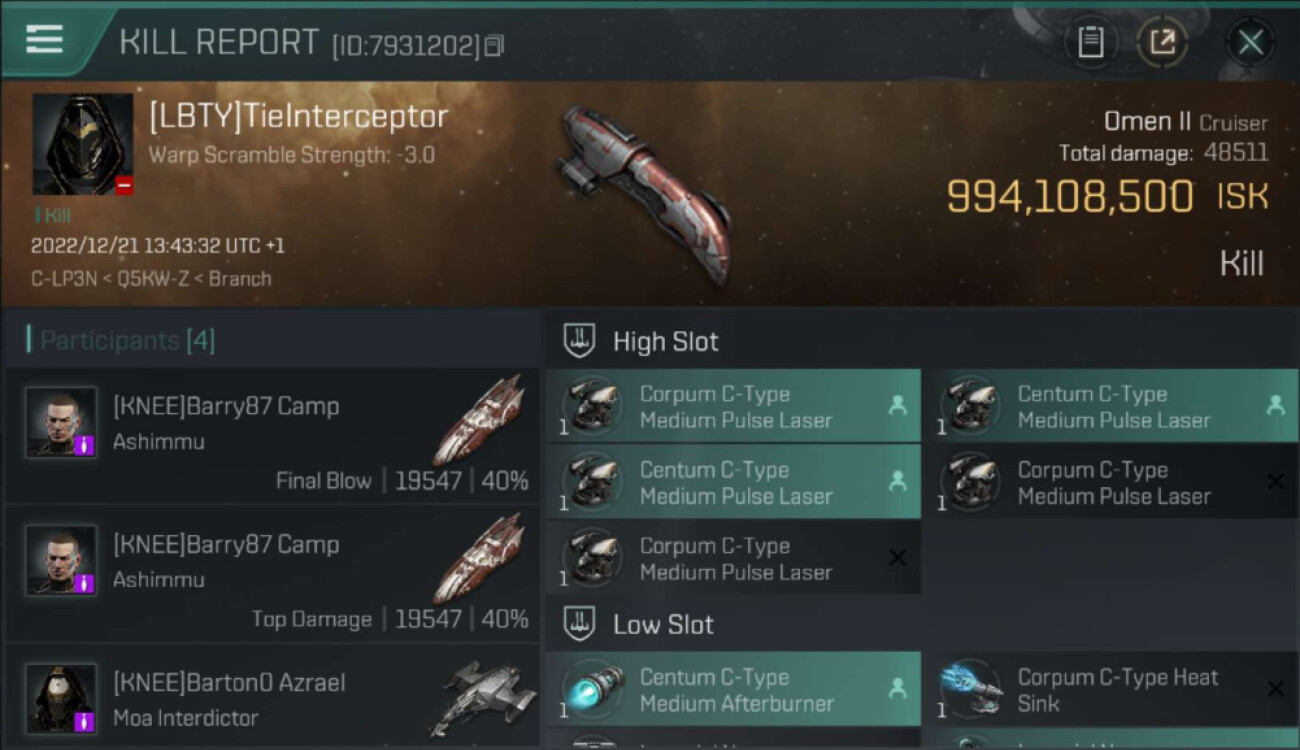Close the kill report window

click(x=1250, y=42)
